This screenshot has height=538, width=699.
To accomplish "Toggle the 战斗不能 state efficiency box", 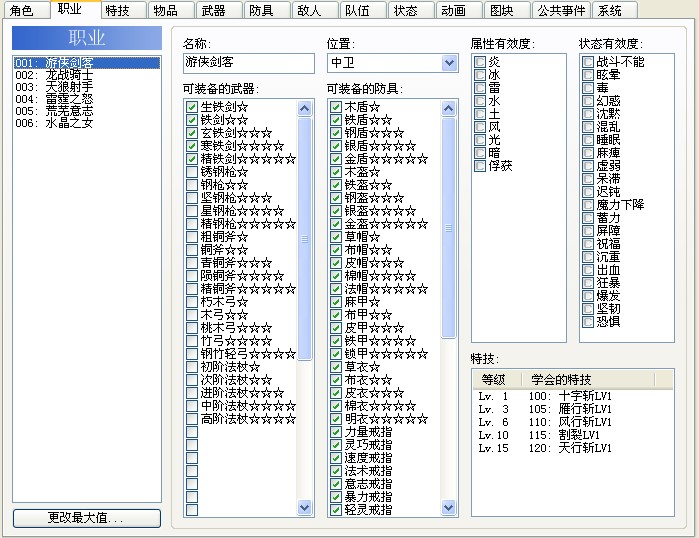I will pos(588,62).
